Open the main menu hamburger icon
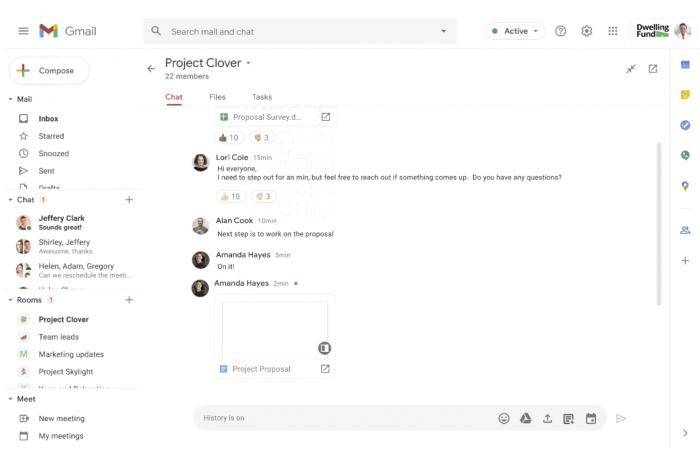 pyautogui.click(x=23, y=31)
